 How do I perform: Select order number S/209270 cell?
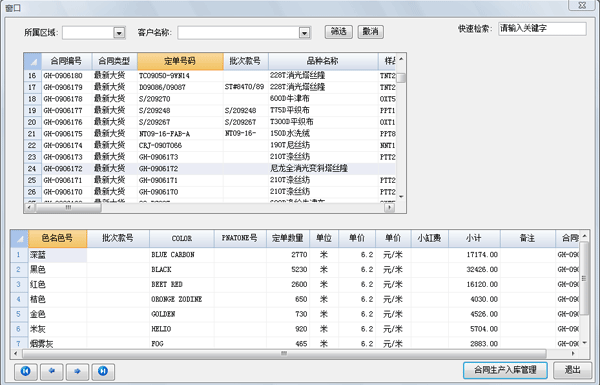tap(180, 99)
